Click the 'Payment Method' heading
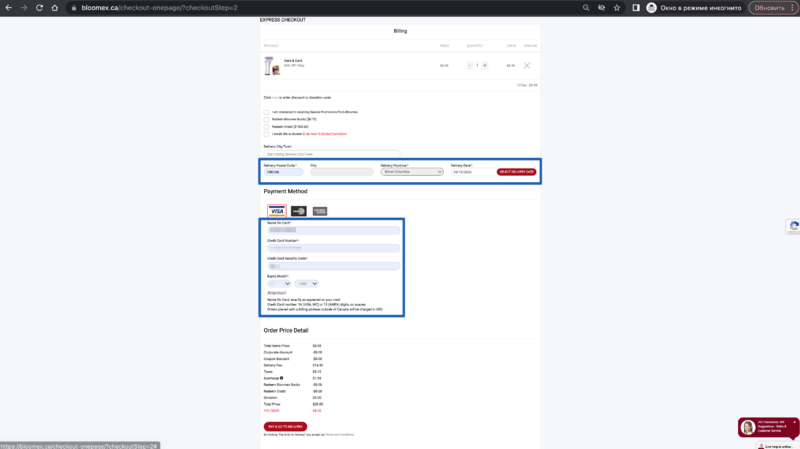800x449 pixels. coord(285,191)
